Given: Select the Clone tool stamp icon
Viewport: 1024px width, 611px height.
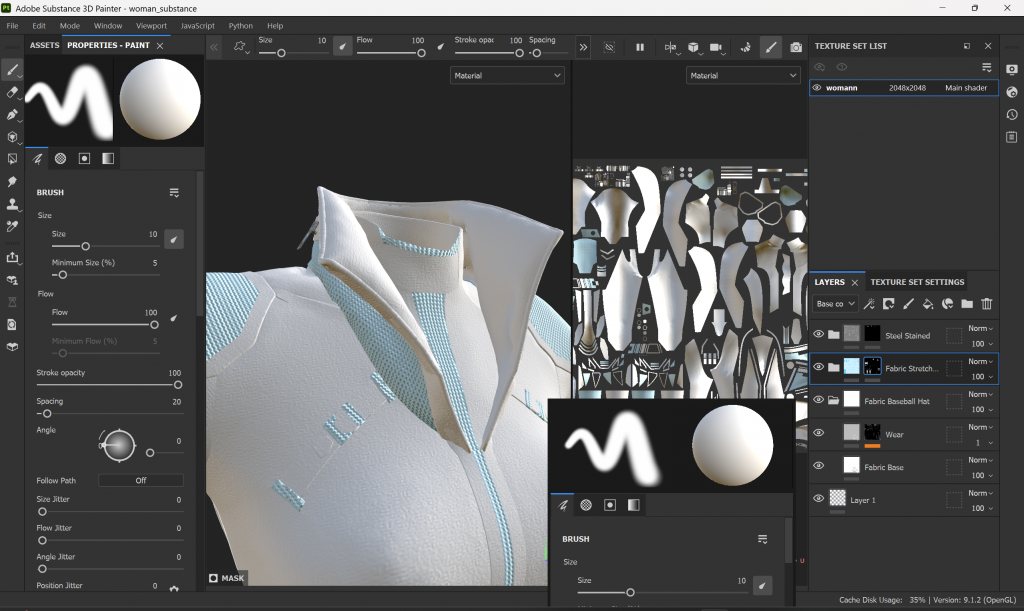Looking at the screenshot, I should pos(12,204).
